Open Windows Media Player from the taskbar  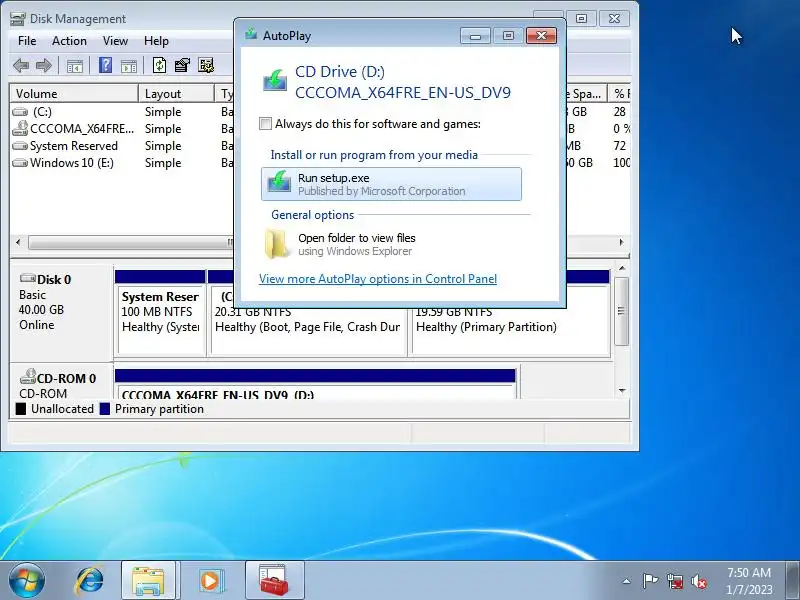click(x=210, y=580)
